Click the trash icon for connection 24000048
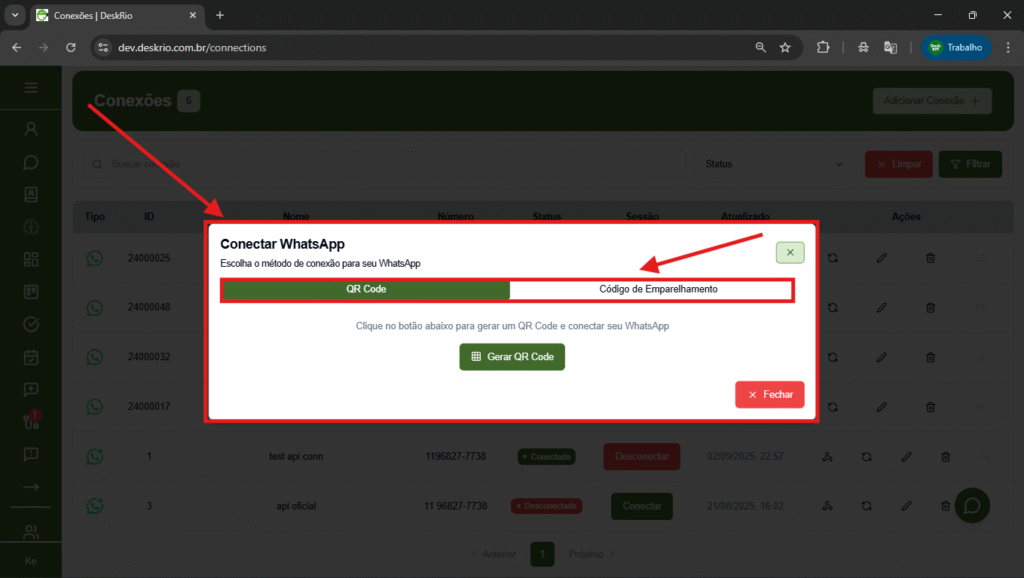 point(931,308)
